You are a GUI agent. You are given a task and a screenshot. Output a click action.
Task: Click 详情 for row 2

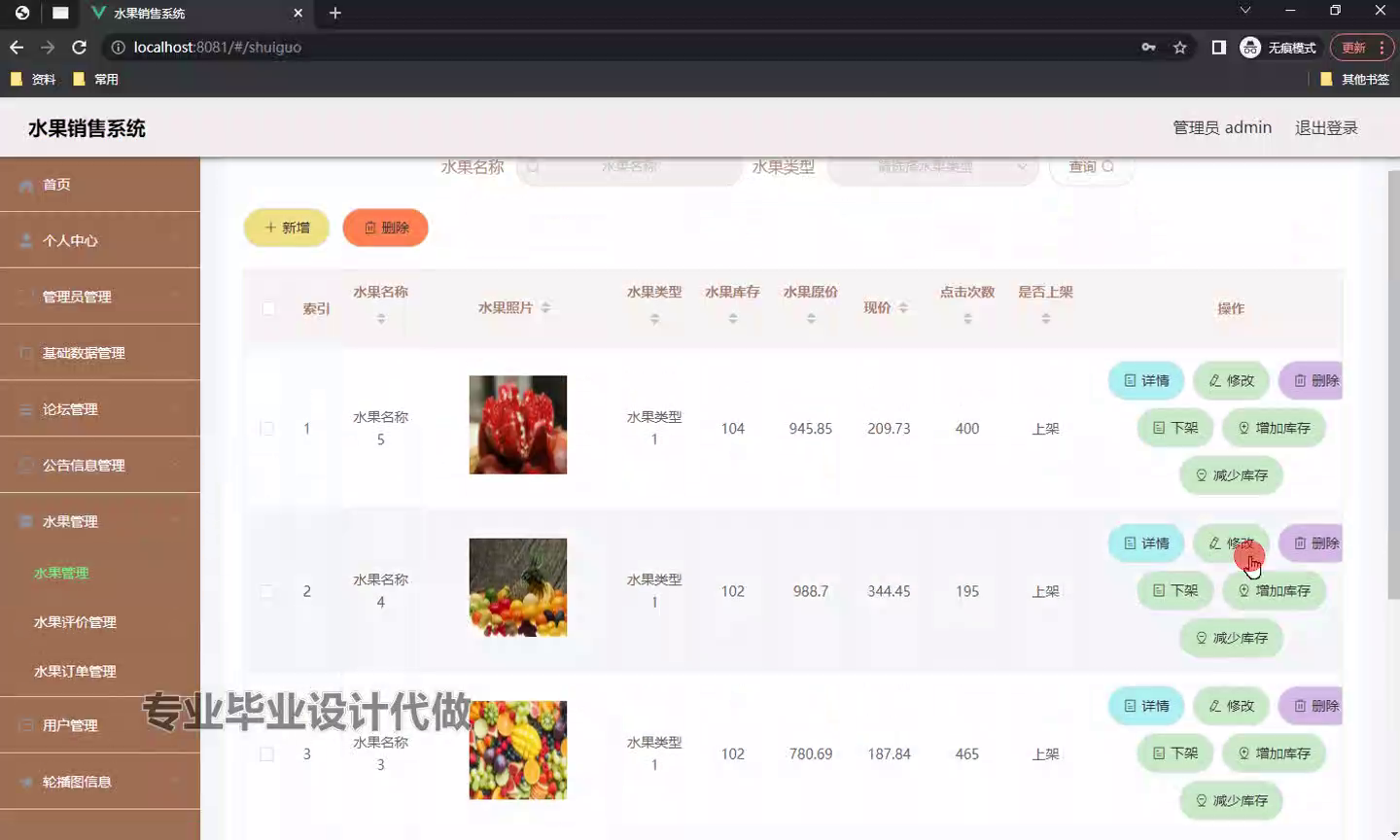[1146, 542]
